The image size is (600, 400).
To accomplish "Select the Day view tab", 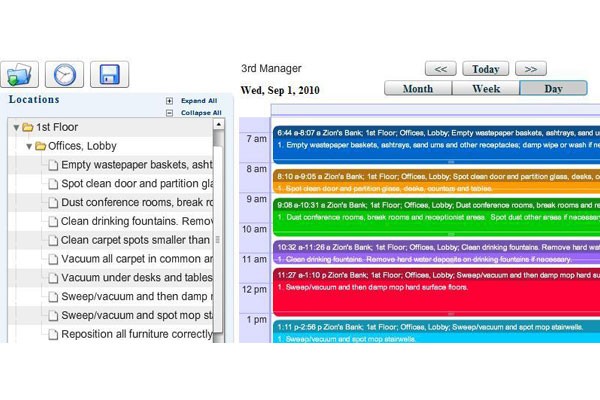I will 553,88.
